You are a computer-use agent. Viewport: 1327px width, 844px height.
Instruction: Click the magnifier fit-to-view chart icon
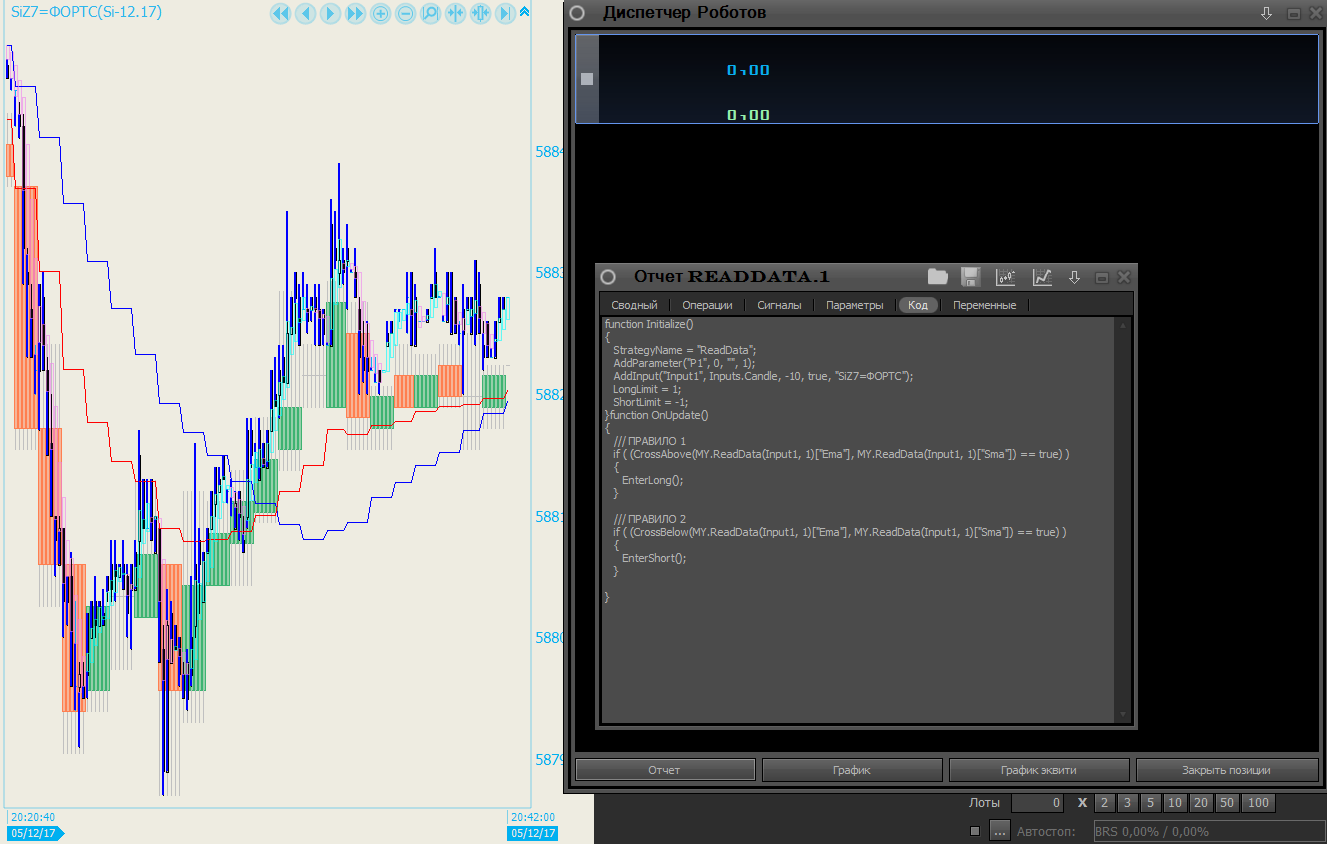tap(430, 13)
